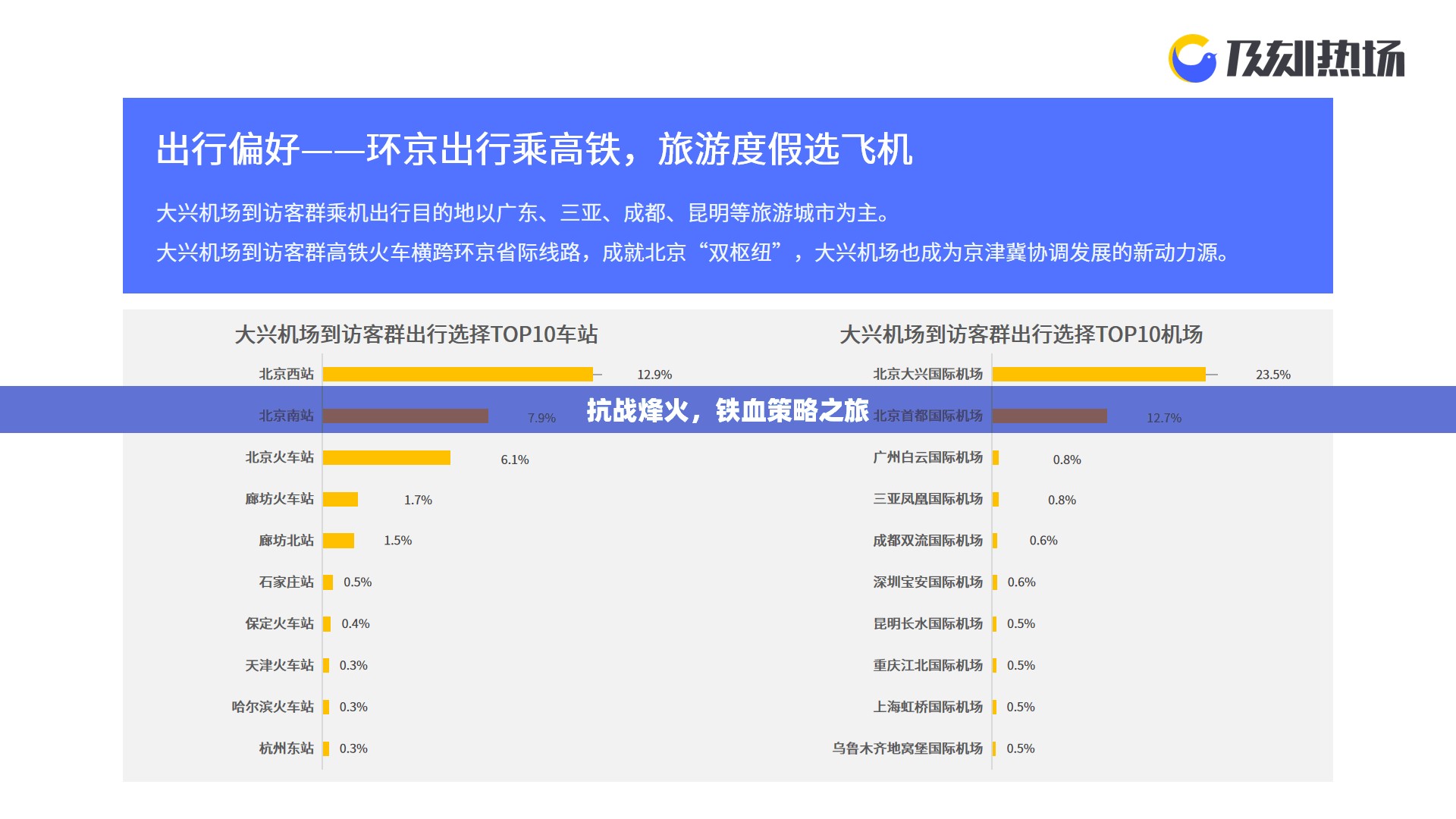The height and width of the screenshot is (819, 1456).
Task: Click the 北京南站 label
Action: [x=286, y=416]
